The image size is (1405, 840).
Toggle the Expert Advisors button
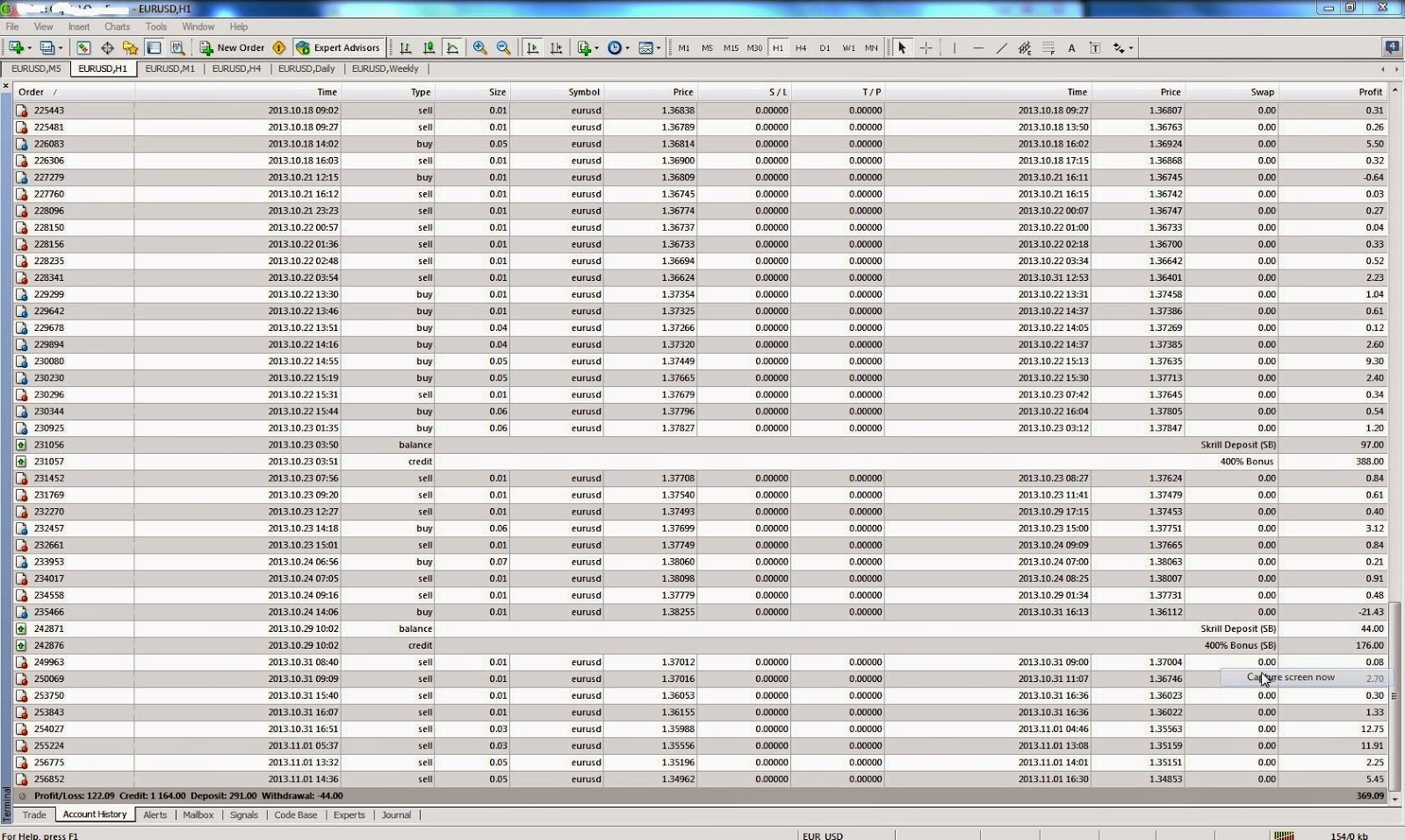point(338,47)
